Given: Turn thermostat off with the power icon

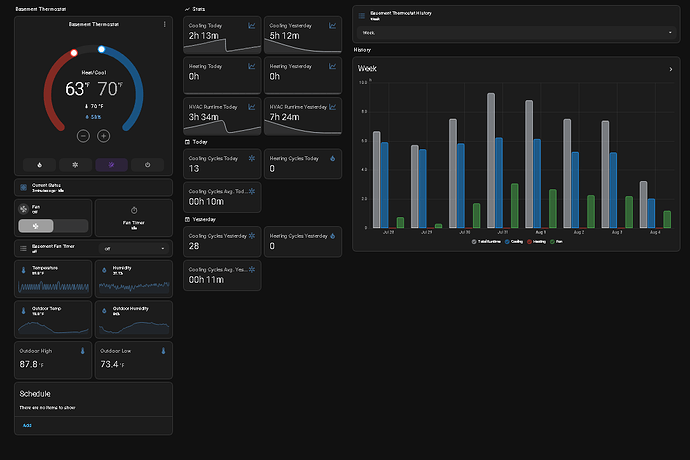Looking at the screenshot, I should point(147,165).
